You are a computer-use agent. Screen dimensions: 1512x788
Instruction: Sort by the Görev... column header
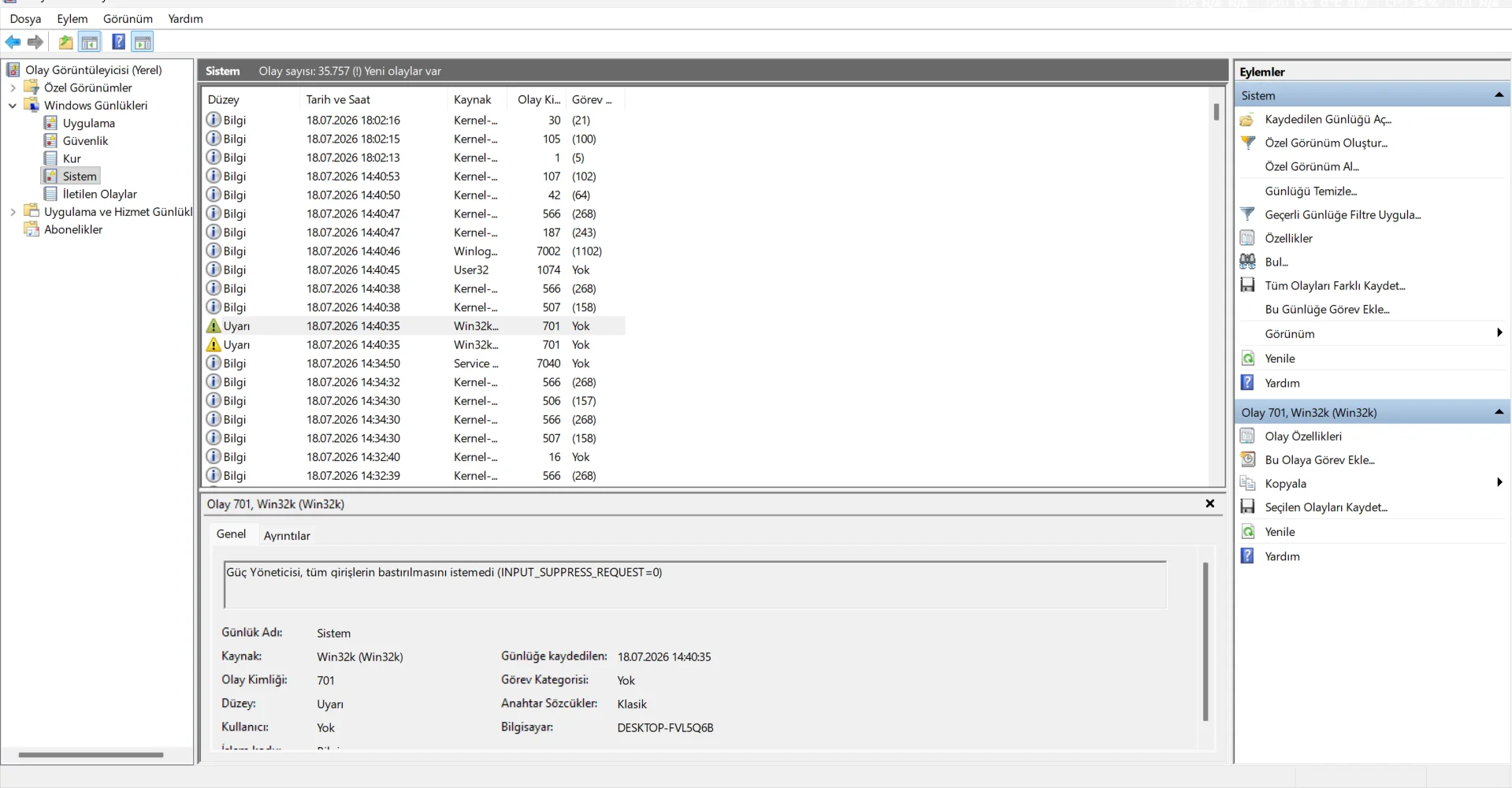(594, 100)
